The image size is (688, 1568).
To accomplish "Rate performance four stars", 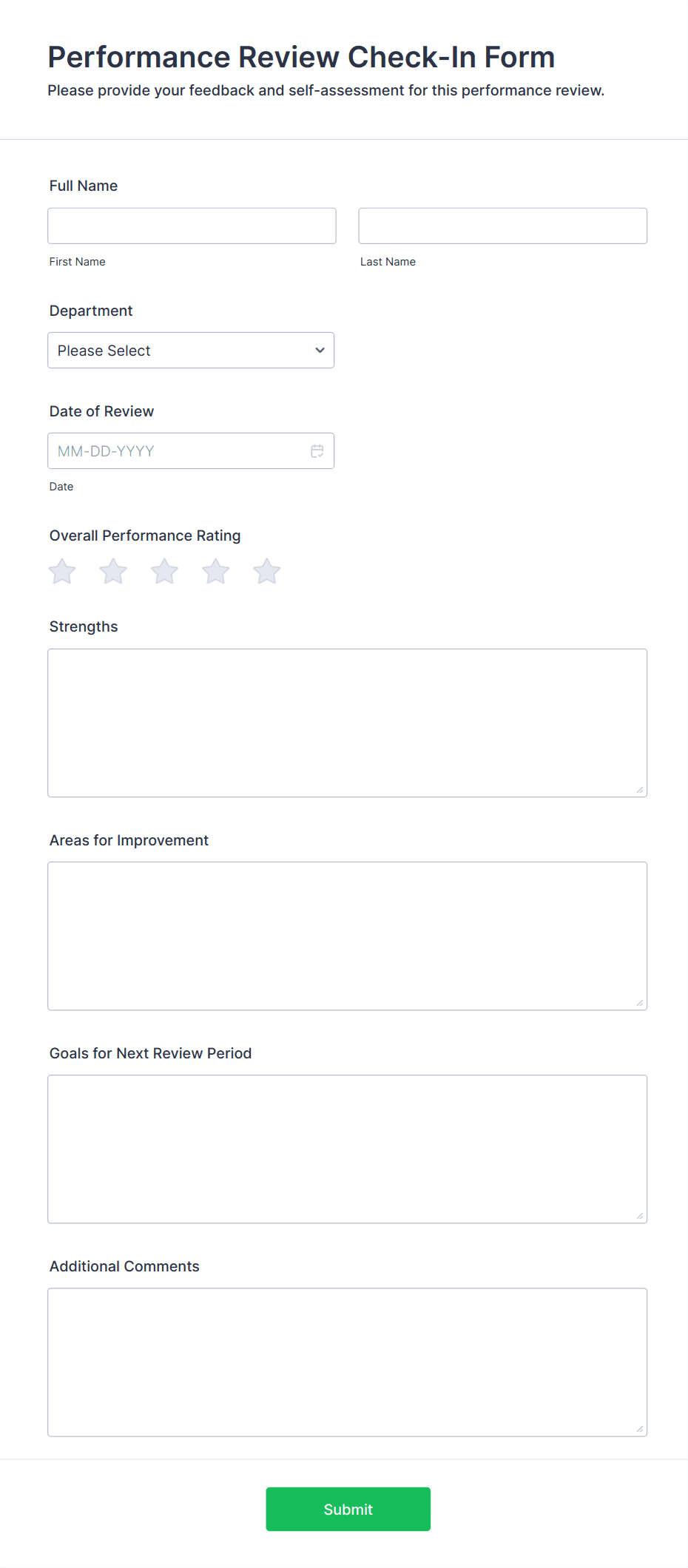I will click(215, 570).
